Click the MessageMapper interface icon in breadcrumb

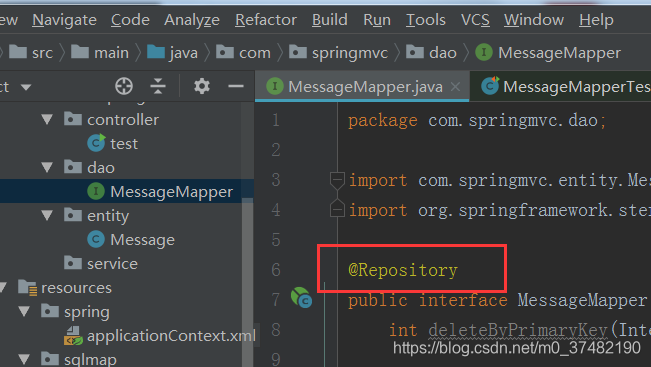point(484,53)
